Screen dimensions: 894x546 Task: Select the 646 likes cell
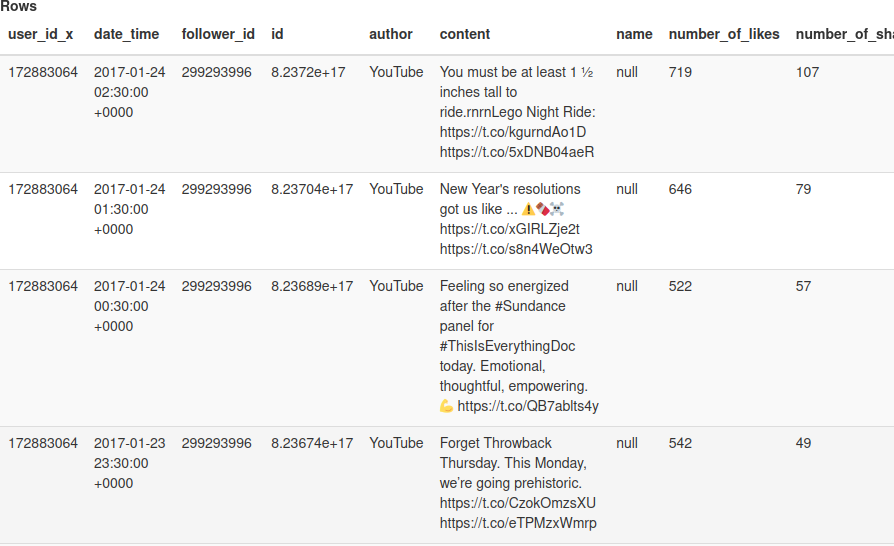680,189
